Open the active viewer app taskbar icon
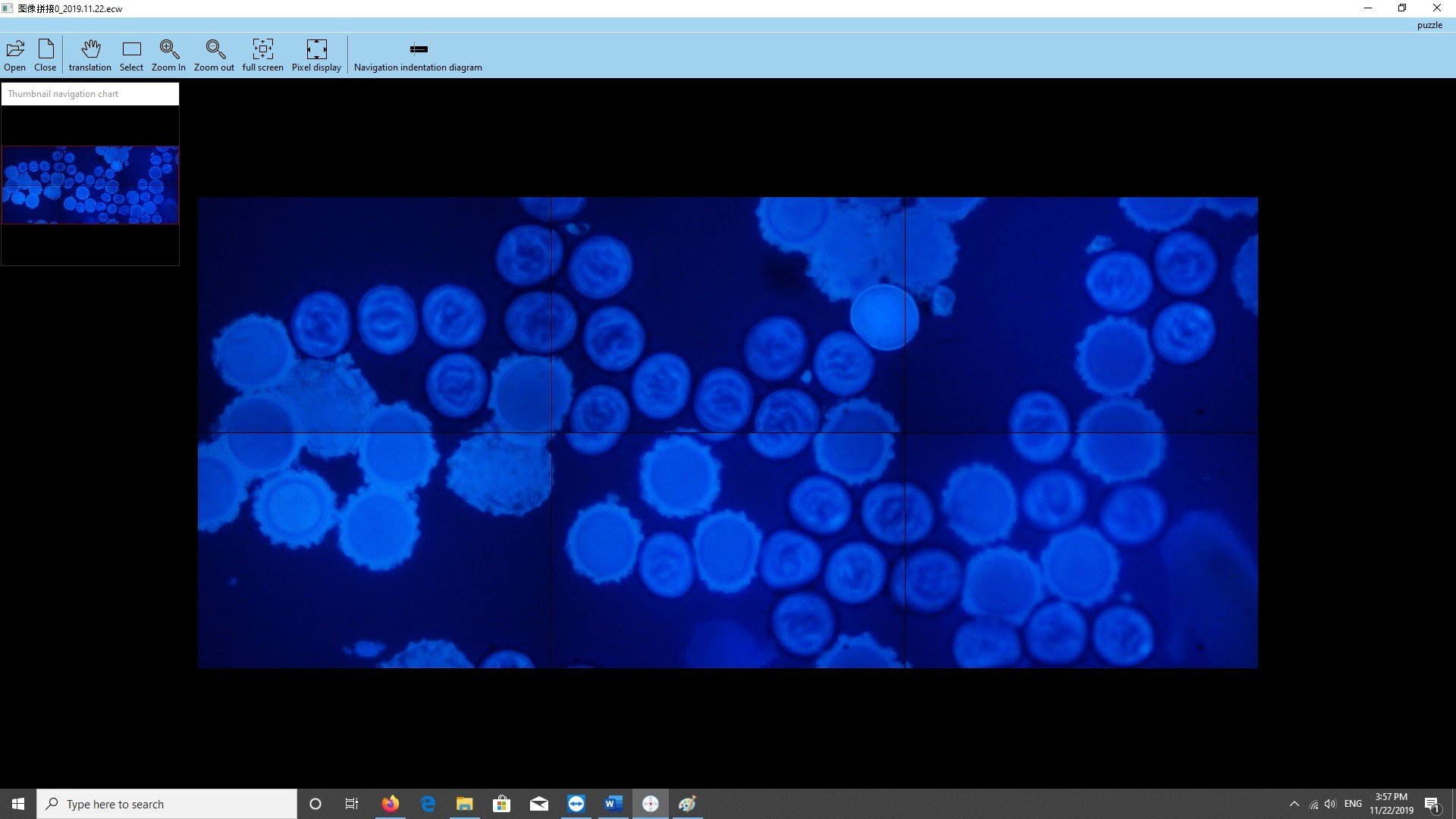 coord(651,804)
